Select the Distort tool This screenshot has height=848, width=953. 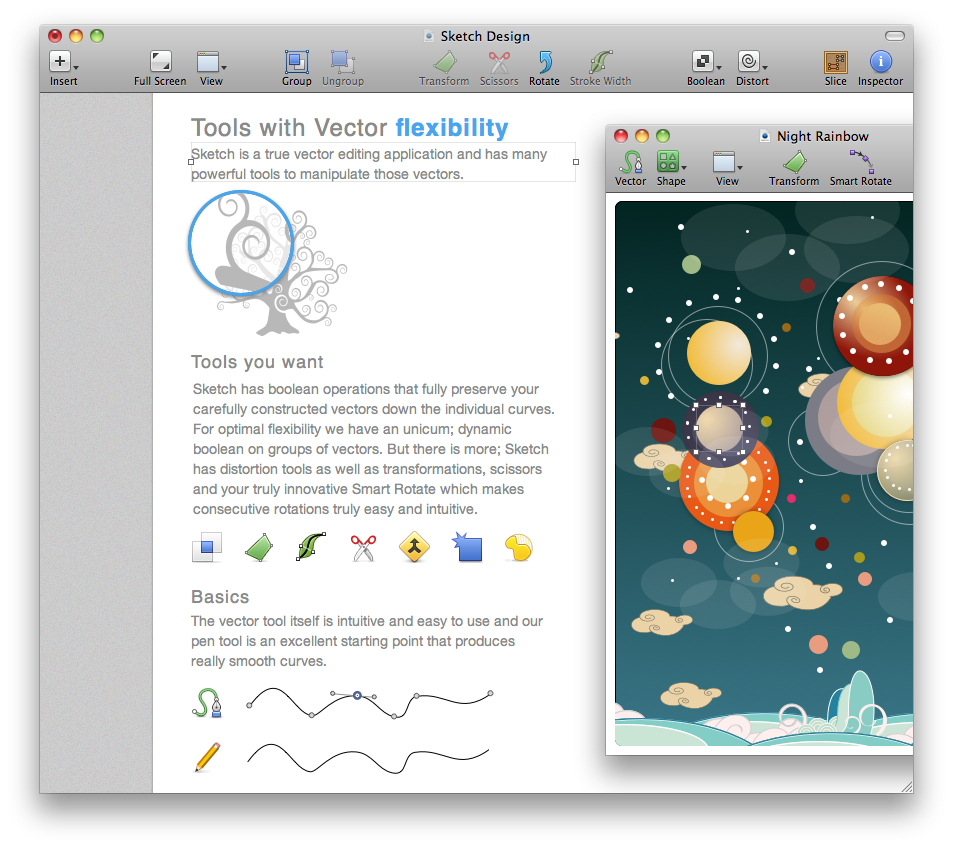tap(748, 62)
